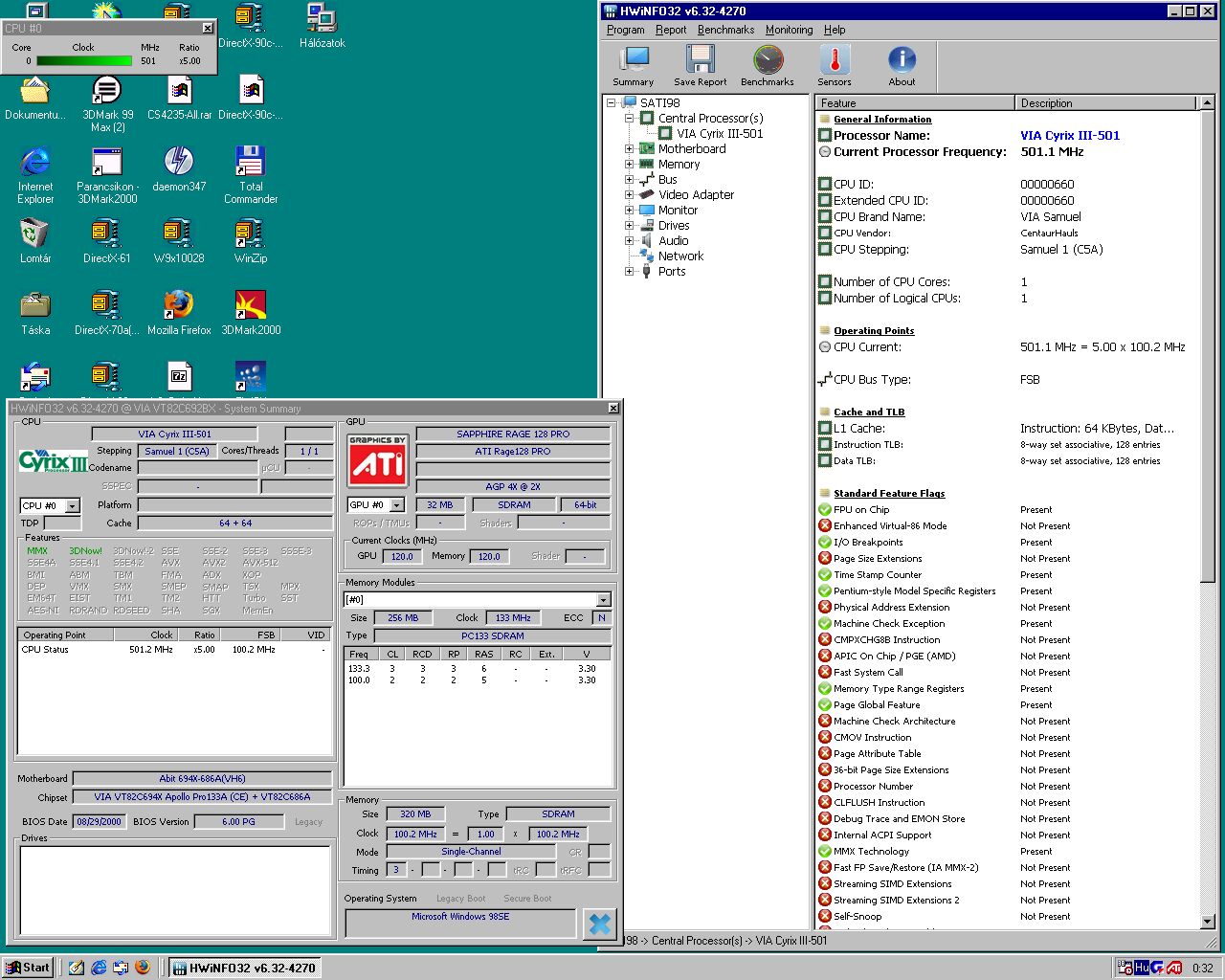Image resolution: width=1225 pixels, height=980 pixels.
Task: Open the daemon347 desktop icon
Action: click(179, 169)
